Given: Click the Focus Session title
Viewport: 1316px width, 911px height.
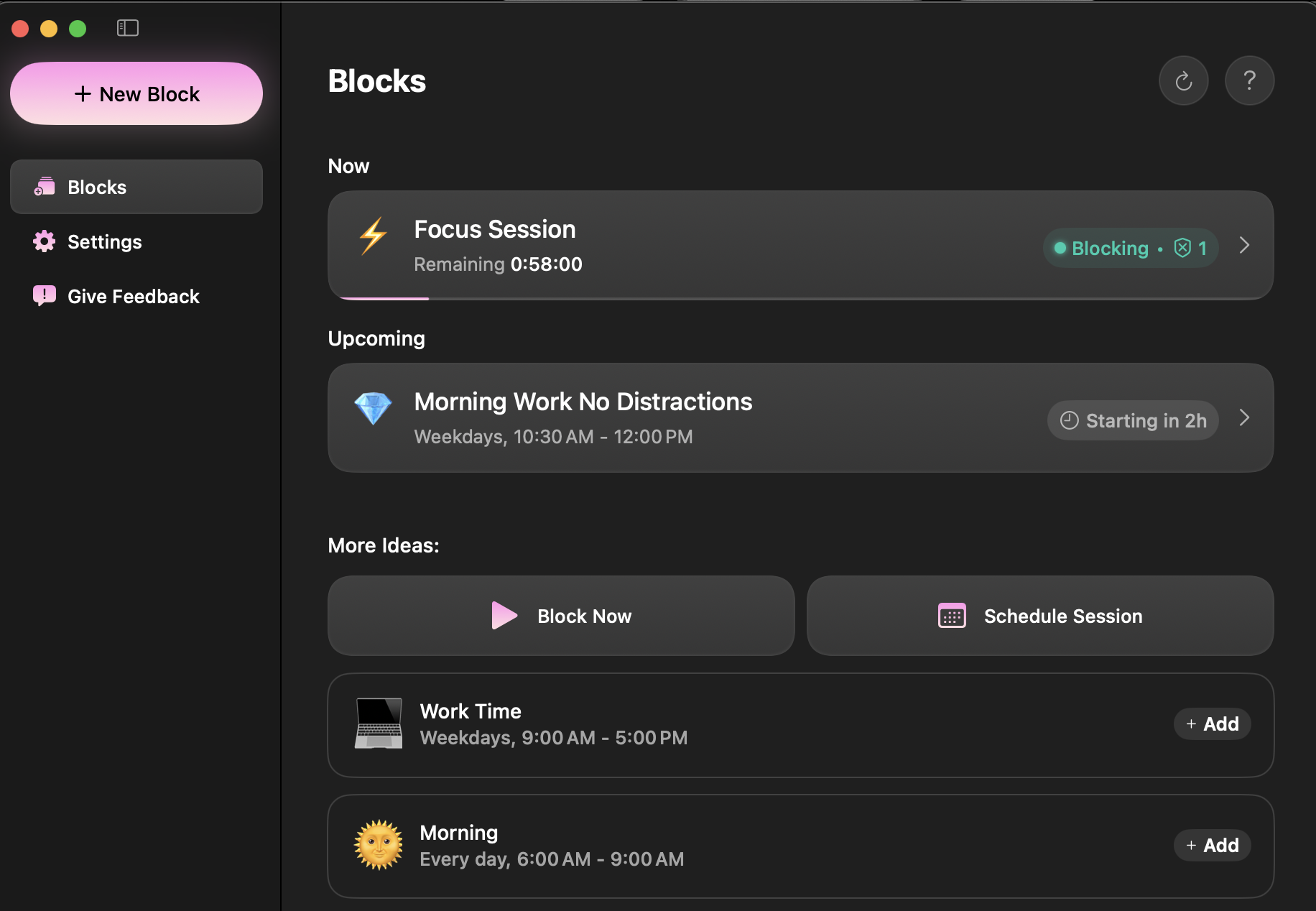Looking at the screenshot, I should [x=495, y=229].
